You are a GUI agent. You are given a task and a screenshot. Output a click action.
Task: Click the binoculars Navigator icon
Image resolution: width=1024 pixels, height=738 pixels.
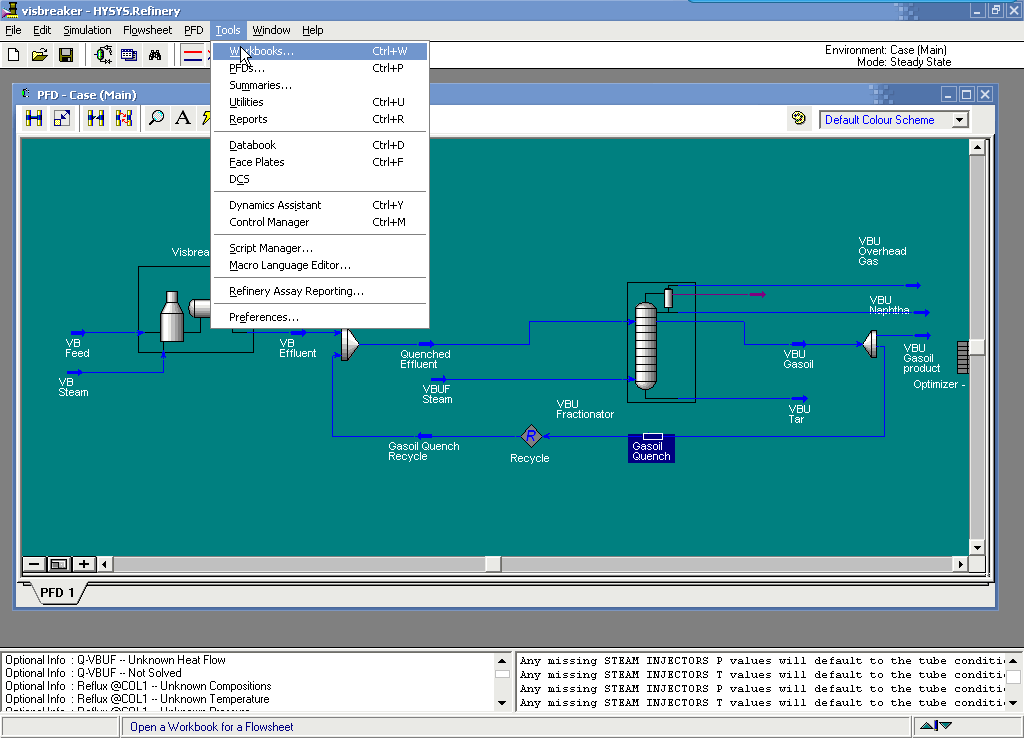pos(155,55)
